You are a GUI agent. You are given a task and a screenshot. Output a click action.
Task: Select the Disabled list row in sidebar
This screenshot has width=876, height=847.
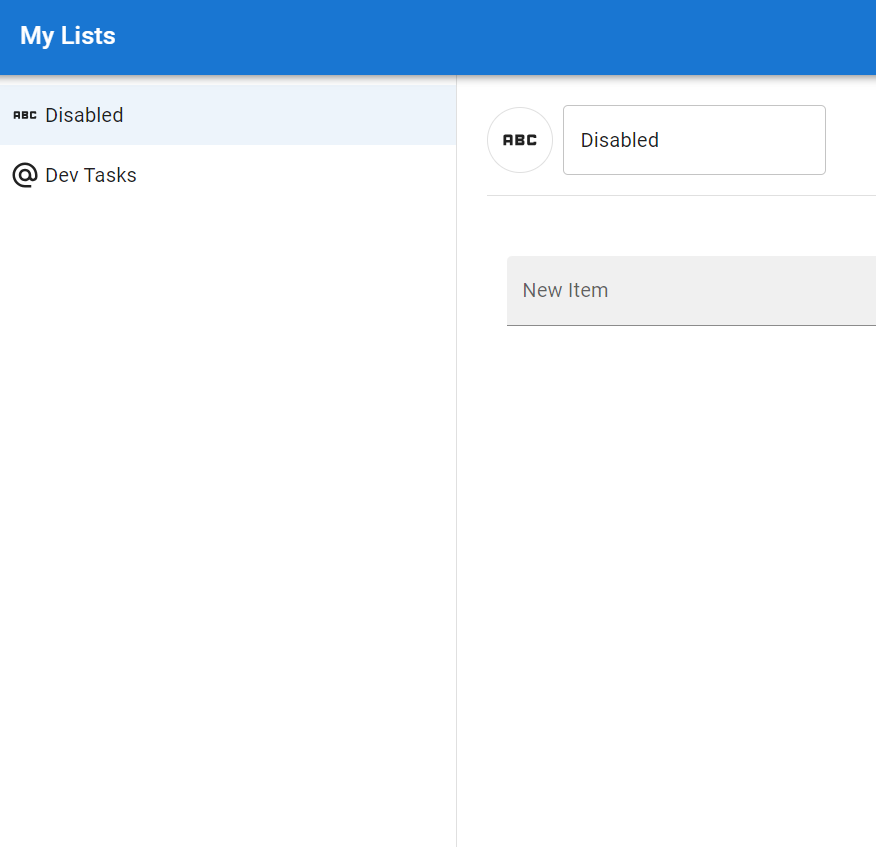tap(228, 115)
